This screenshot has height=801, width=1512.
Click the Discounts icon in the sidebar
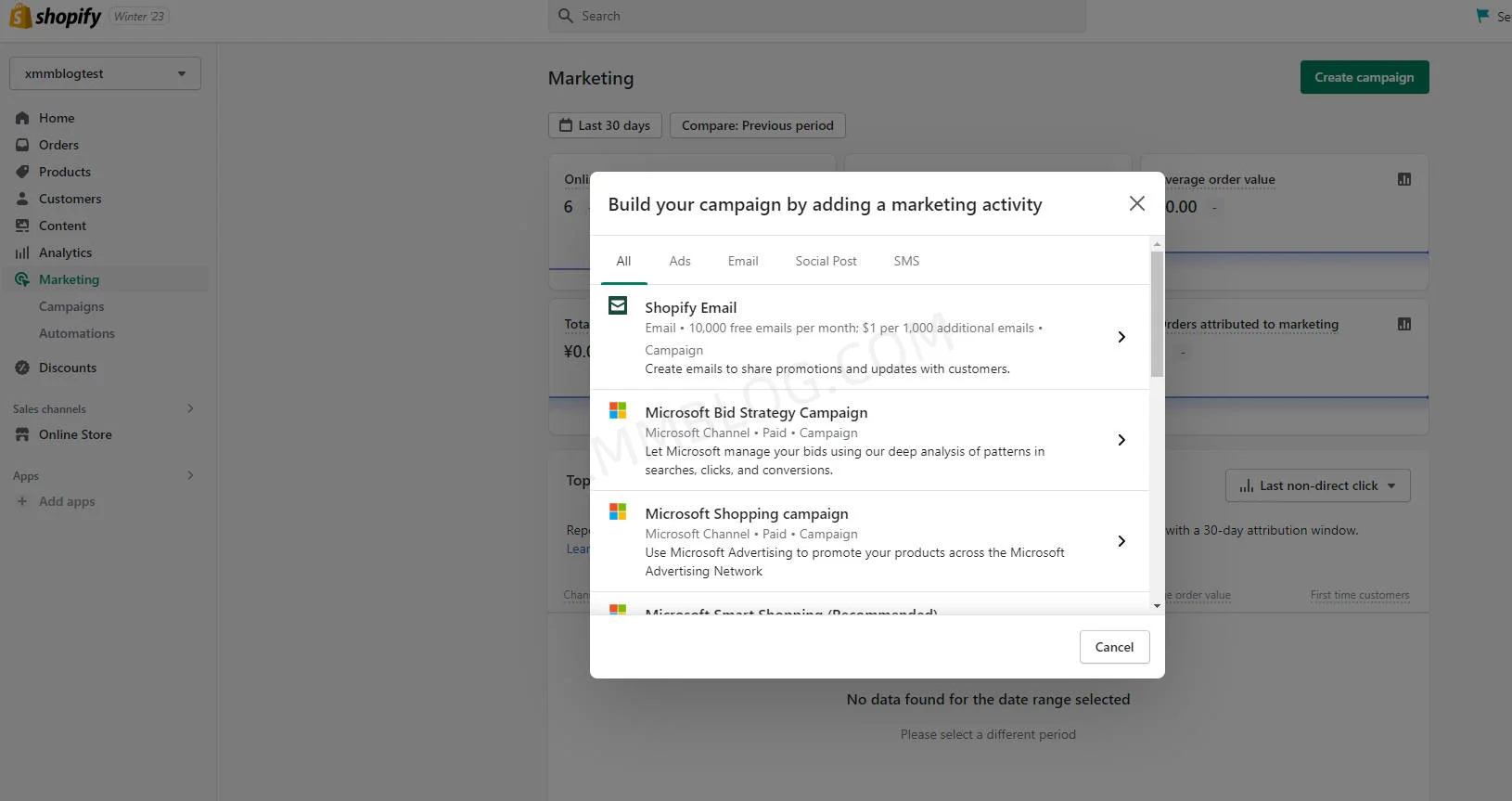click(x=22, y=368)
